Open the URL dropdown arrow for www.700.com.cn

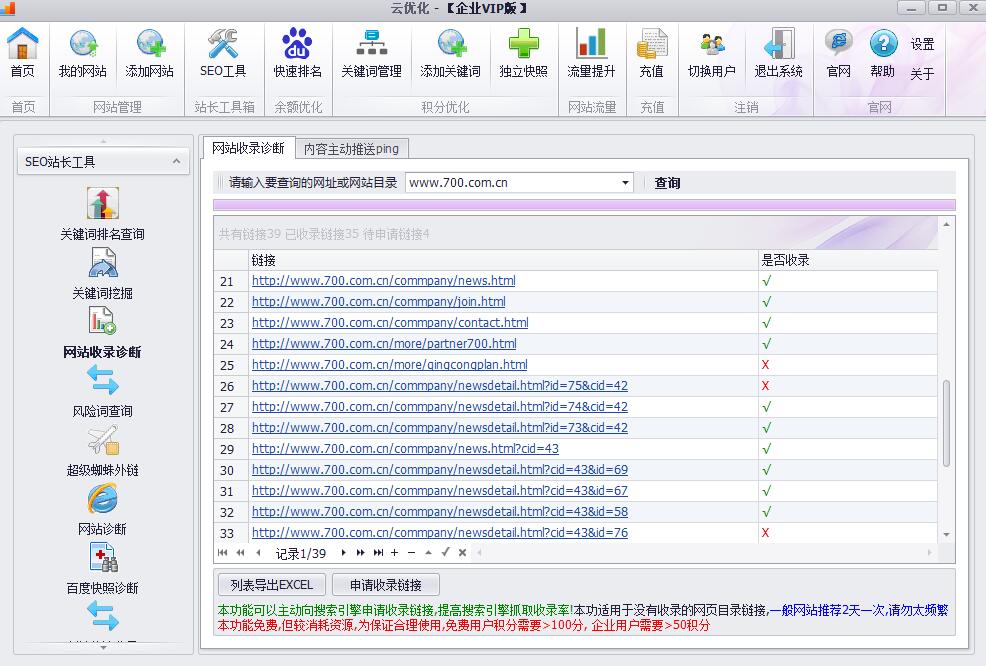point(625,183)
